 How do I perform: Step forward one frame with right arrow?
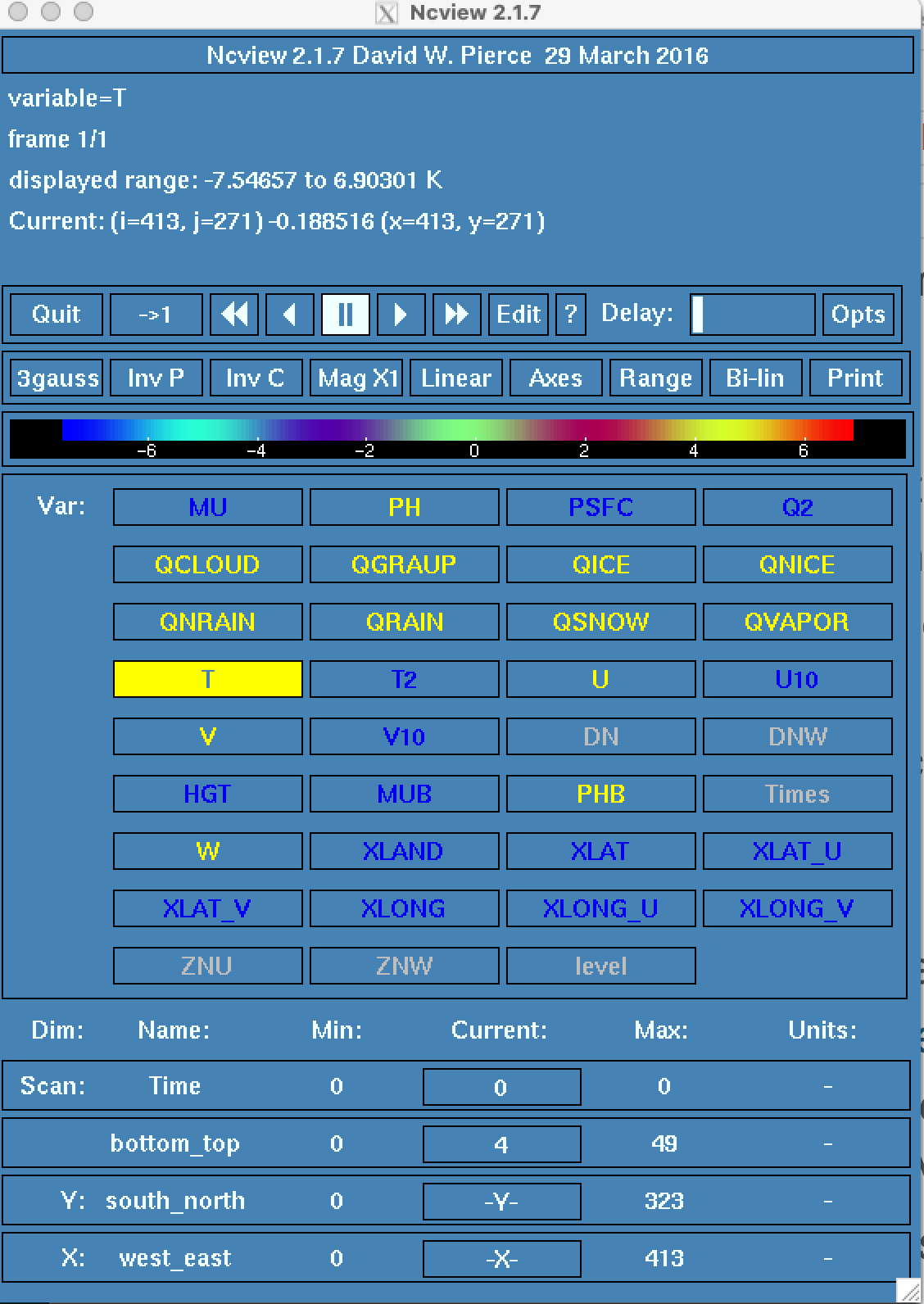coord(401,315)
